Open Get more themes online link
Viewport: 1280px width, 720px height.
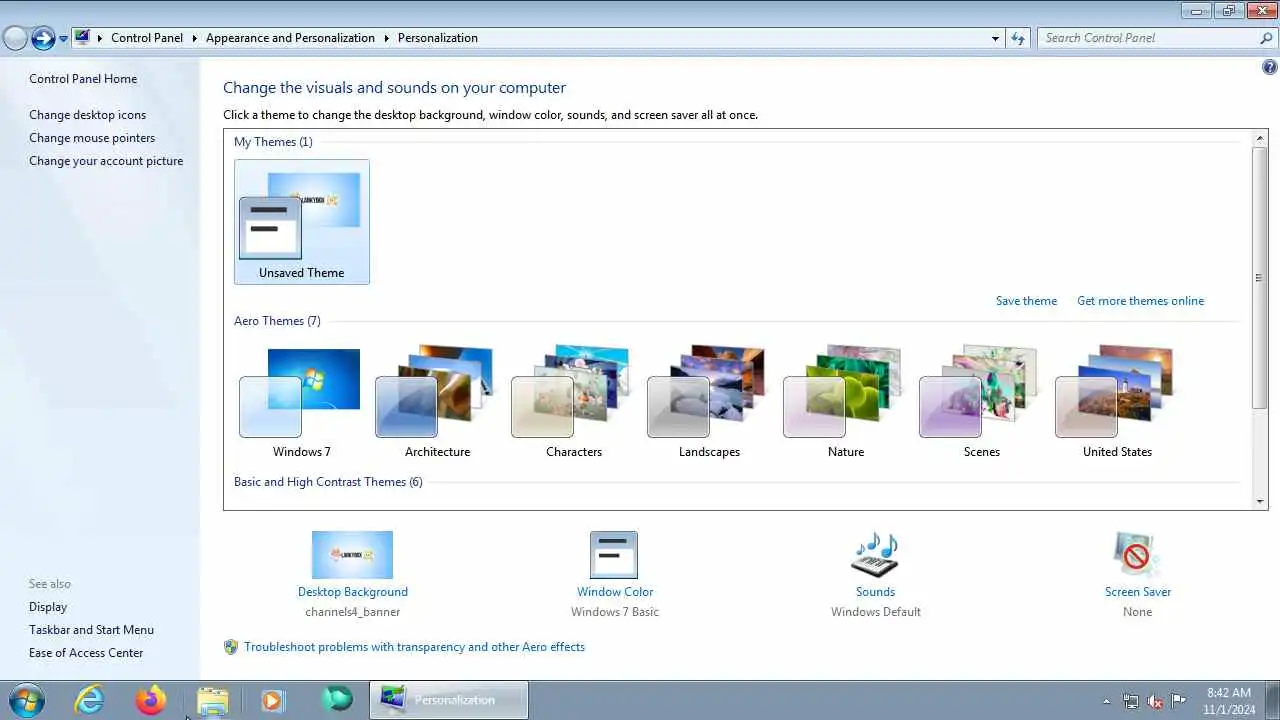(1140, 301)
